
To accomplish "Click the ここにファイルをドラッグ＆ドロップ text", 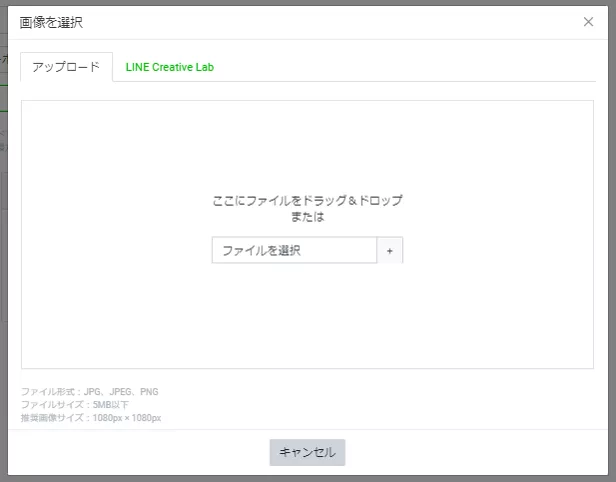I will point(307,201).
